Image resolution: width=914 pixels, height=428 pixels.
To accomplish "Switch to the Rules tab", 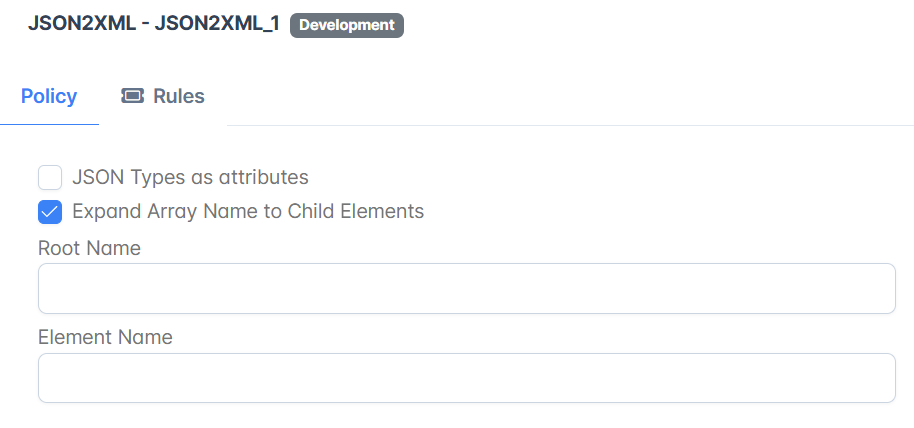I will (163, 96).
